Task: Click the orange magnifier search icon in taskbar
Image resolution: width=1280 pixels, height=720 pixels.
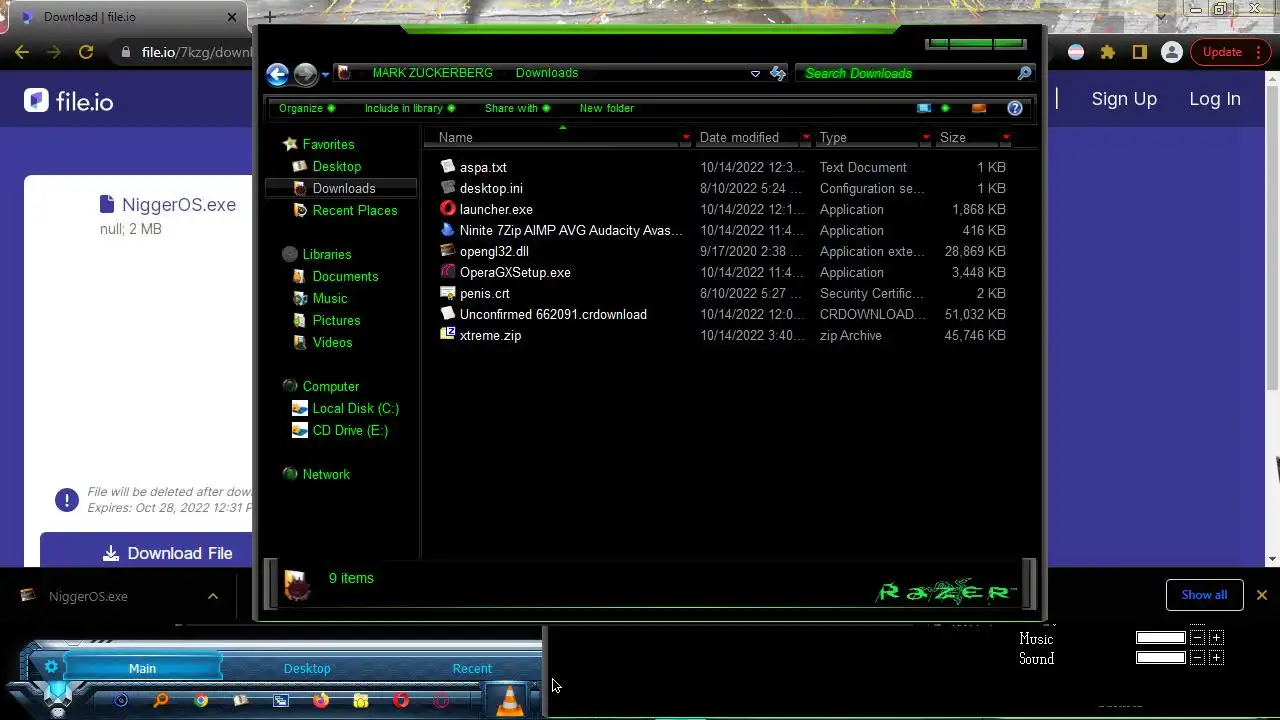Action: (161, 701)
